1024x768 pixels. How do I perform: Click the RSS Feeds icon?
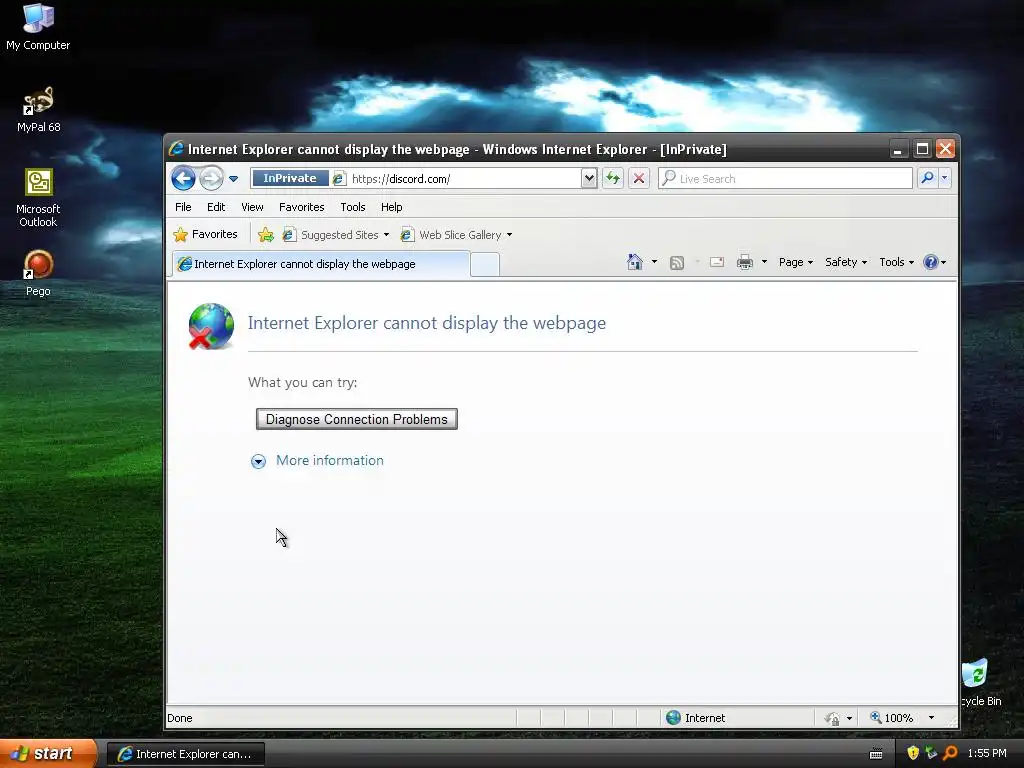pyautogui.click(x=677, y=263)
